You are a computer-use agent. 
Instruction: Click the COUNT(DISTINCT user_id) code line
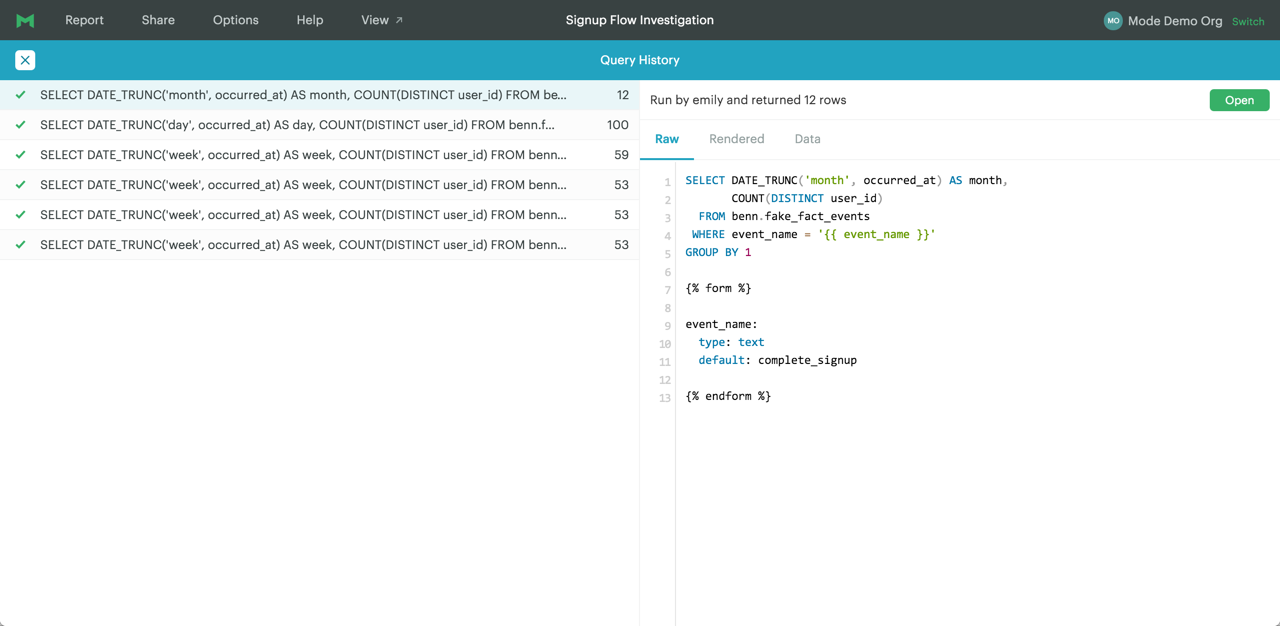(807, 198)
